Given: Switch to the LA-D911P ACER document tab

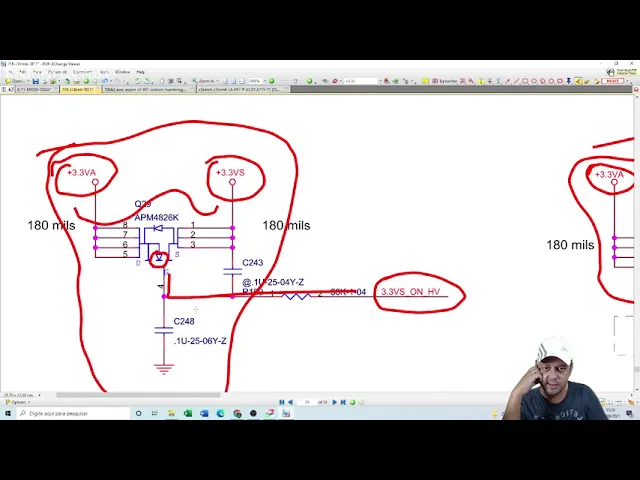Looking at the screenshot, I should click(x=243, y=89).
